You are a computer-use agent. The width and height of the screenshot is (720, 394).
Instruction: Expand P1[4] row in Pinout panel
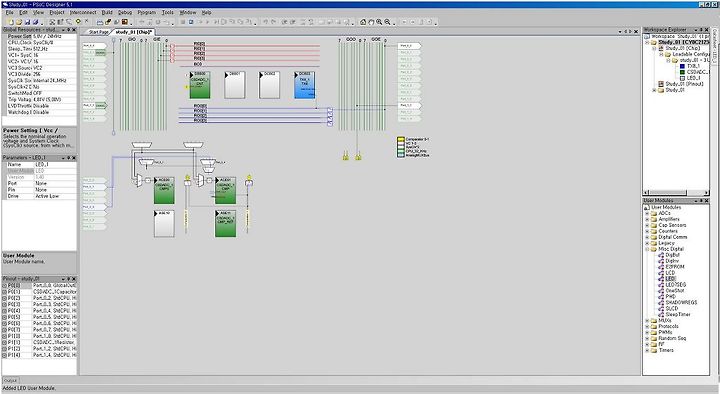point(5,355)
